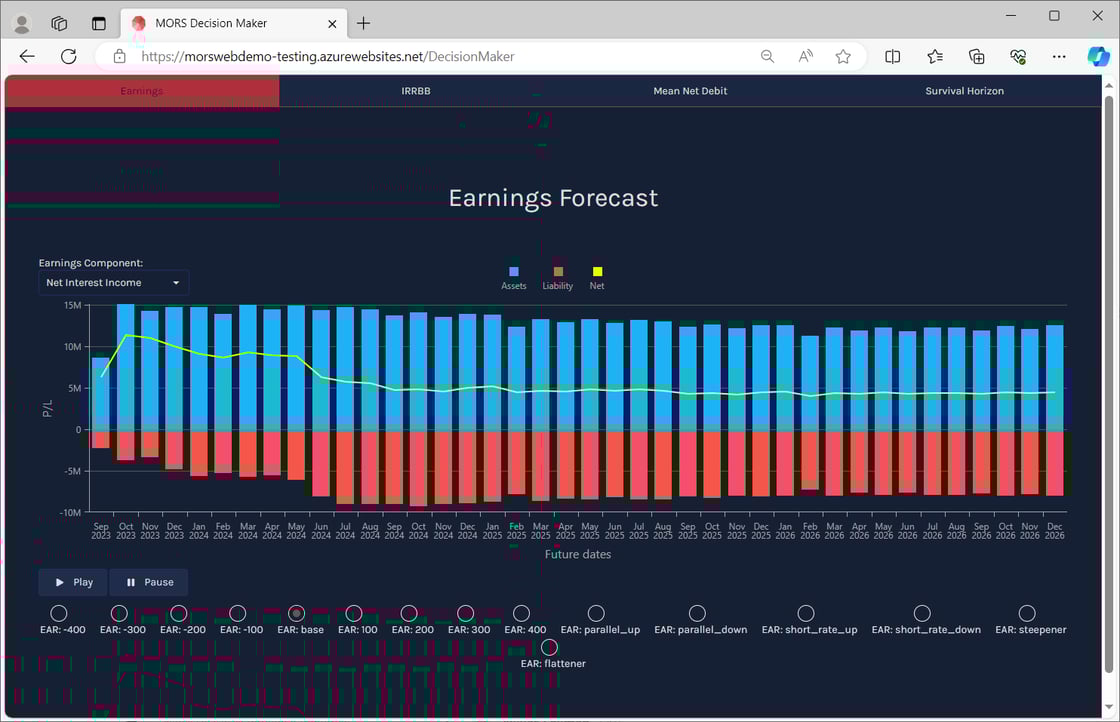Open the Earnings Component dropdown
This screenshot has height=722, width=1120.
point(113,282)
